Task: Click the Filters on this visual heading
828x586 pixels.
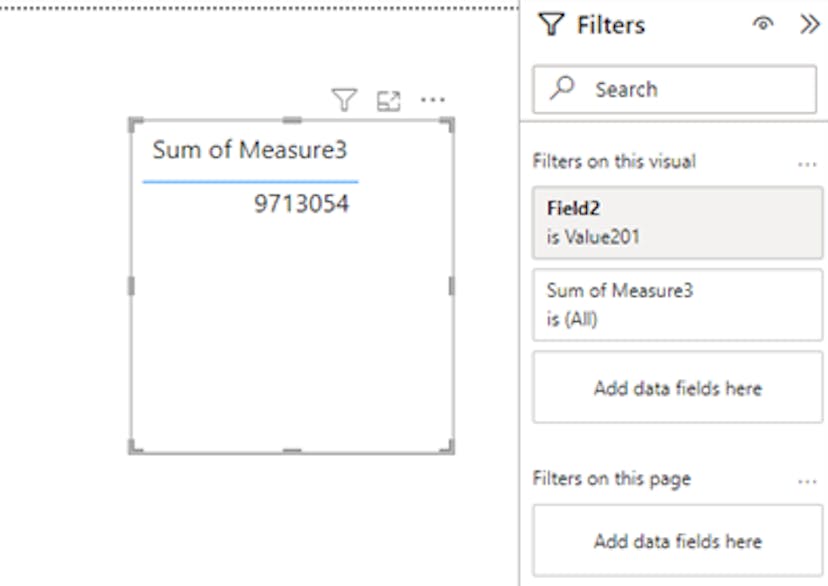Action: 614,161
